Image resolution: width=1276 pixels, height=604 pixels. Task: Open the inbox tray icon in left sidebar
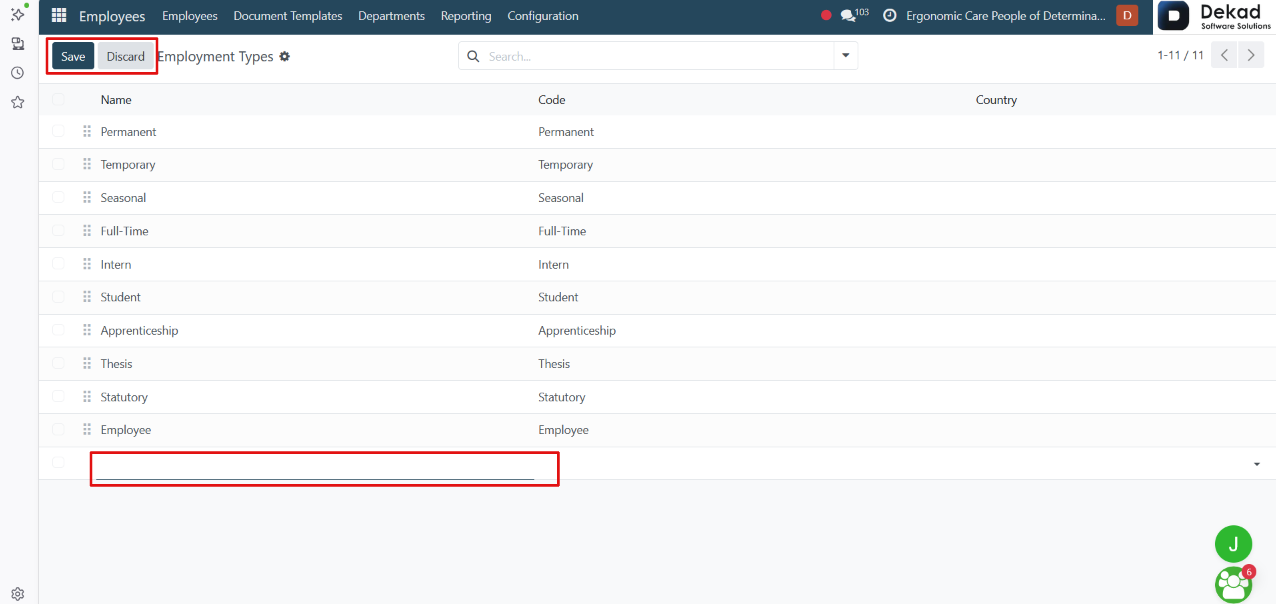(17, 44)
